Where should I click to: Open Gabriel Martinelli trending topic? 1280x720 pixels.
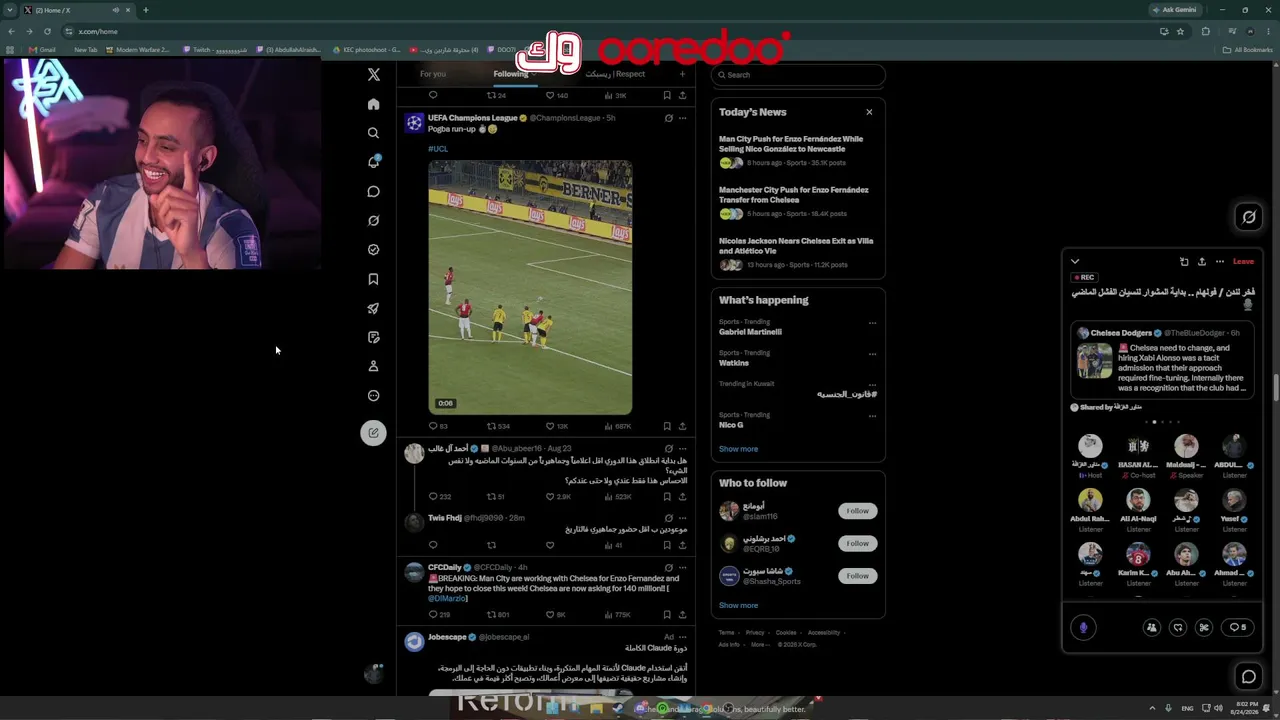[750, 332]
